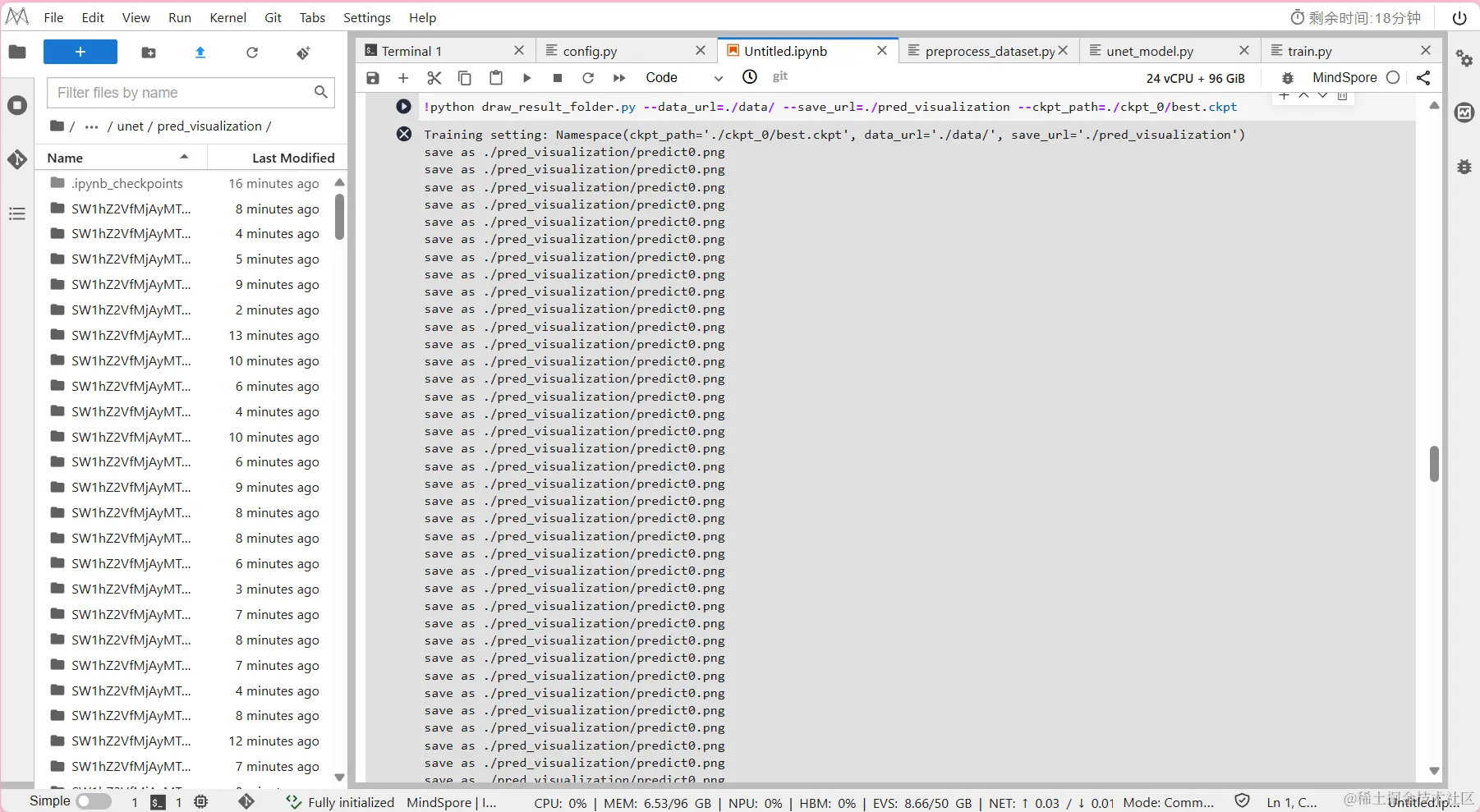The width and height of the screenshot is (1480, 812).
Task: Click the power icon at top right
Action: 1459,18
